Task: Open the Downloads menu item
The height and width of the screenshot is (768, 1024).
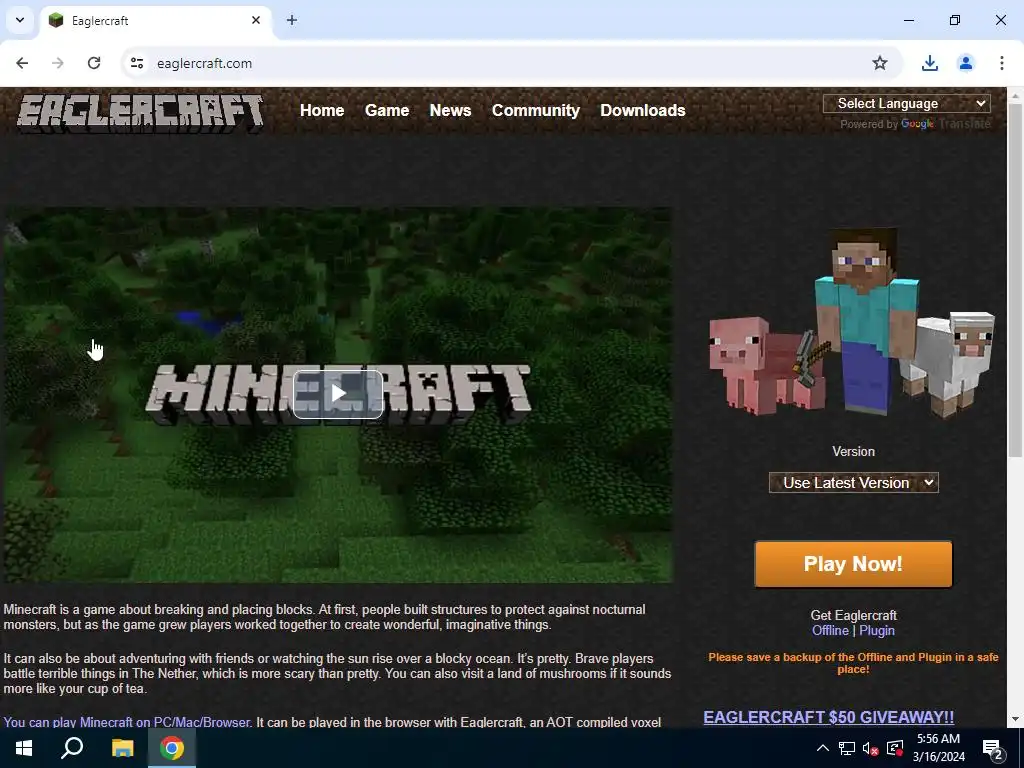Action: (643, 110)
